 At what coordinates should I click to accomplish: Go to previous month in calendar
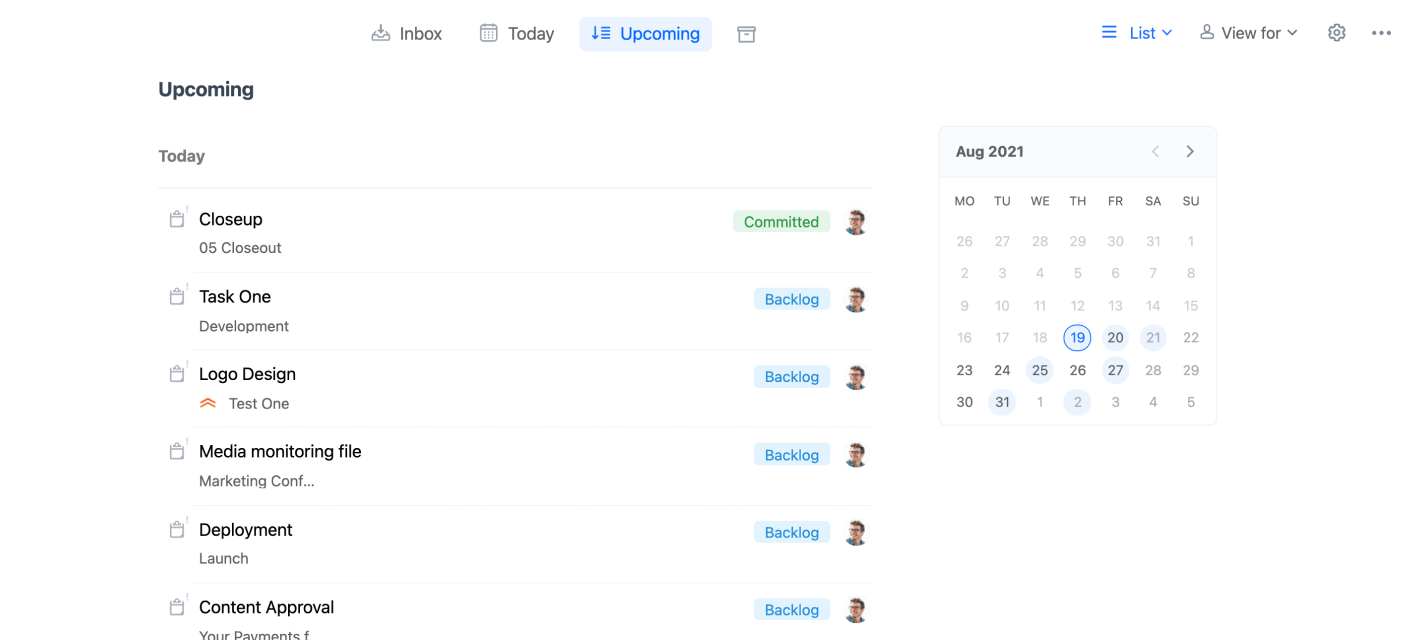coord(1155,152)
